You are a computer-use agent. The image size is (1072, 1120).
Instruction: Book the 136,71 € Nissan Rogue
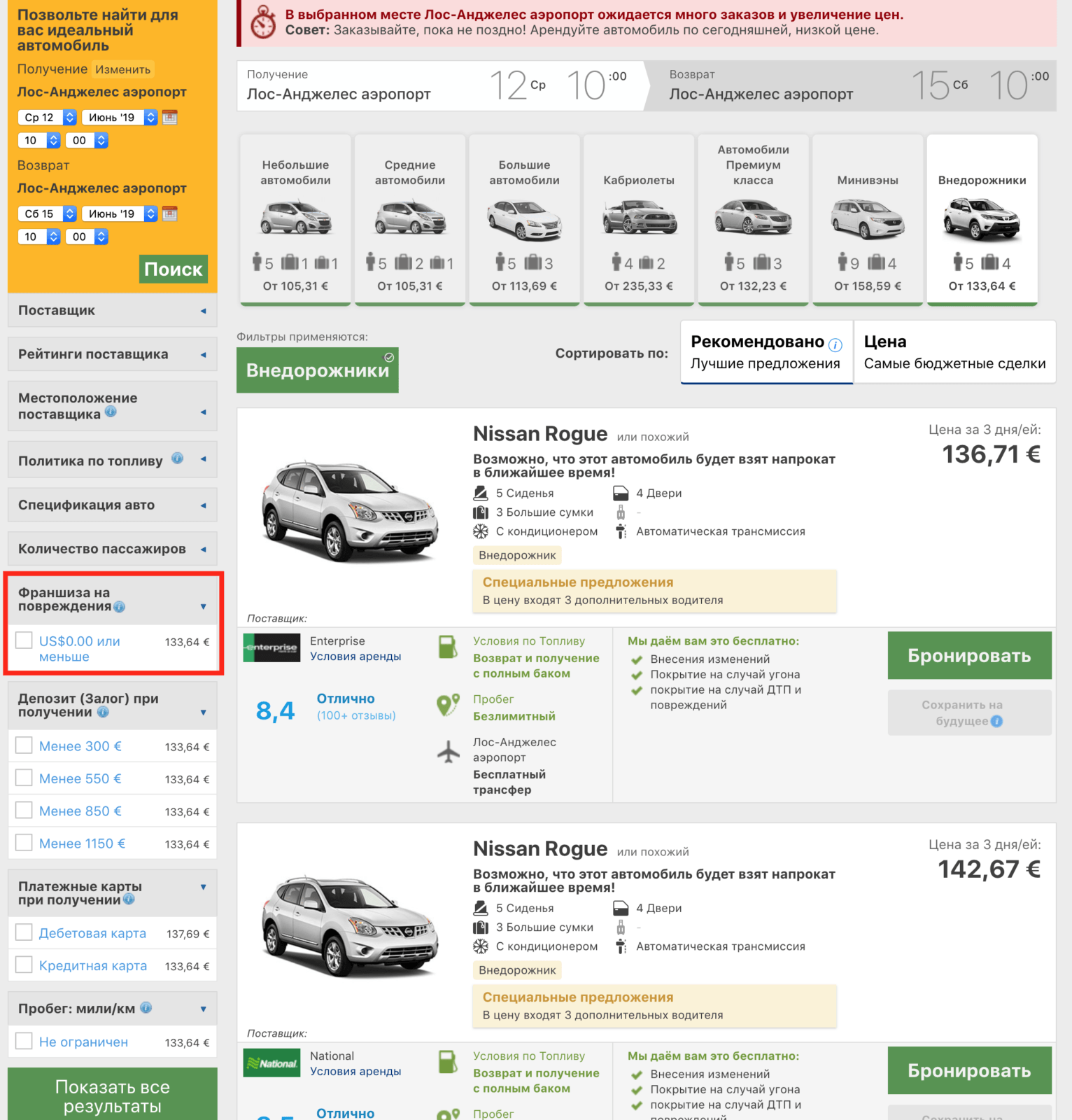point(969,655)
